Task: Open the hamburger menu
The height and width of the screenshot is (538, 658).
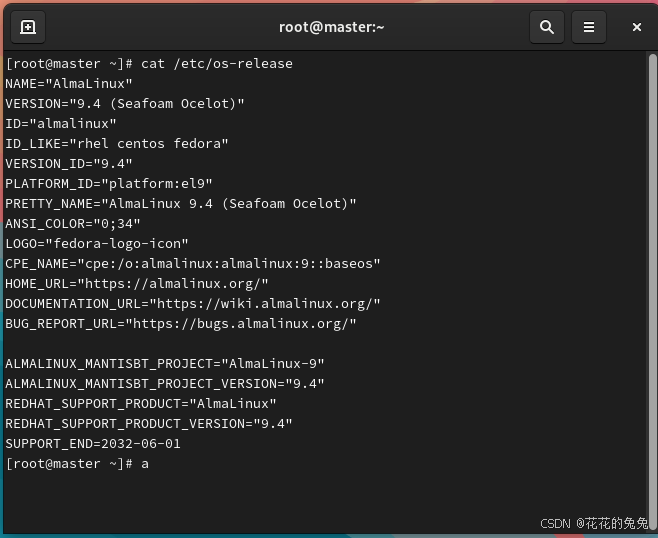Action: point(589,27)
